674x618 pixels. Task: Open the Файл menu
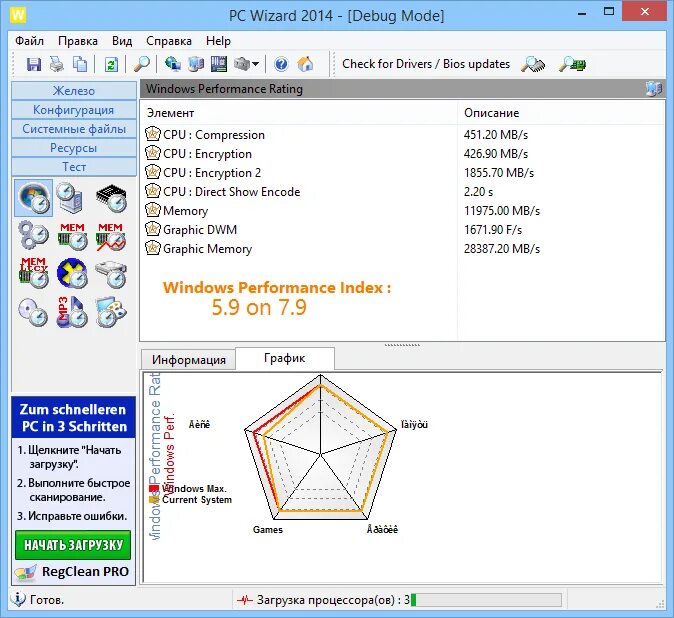point(29,41)
